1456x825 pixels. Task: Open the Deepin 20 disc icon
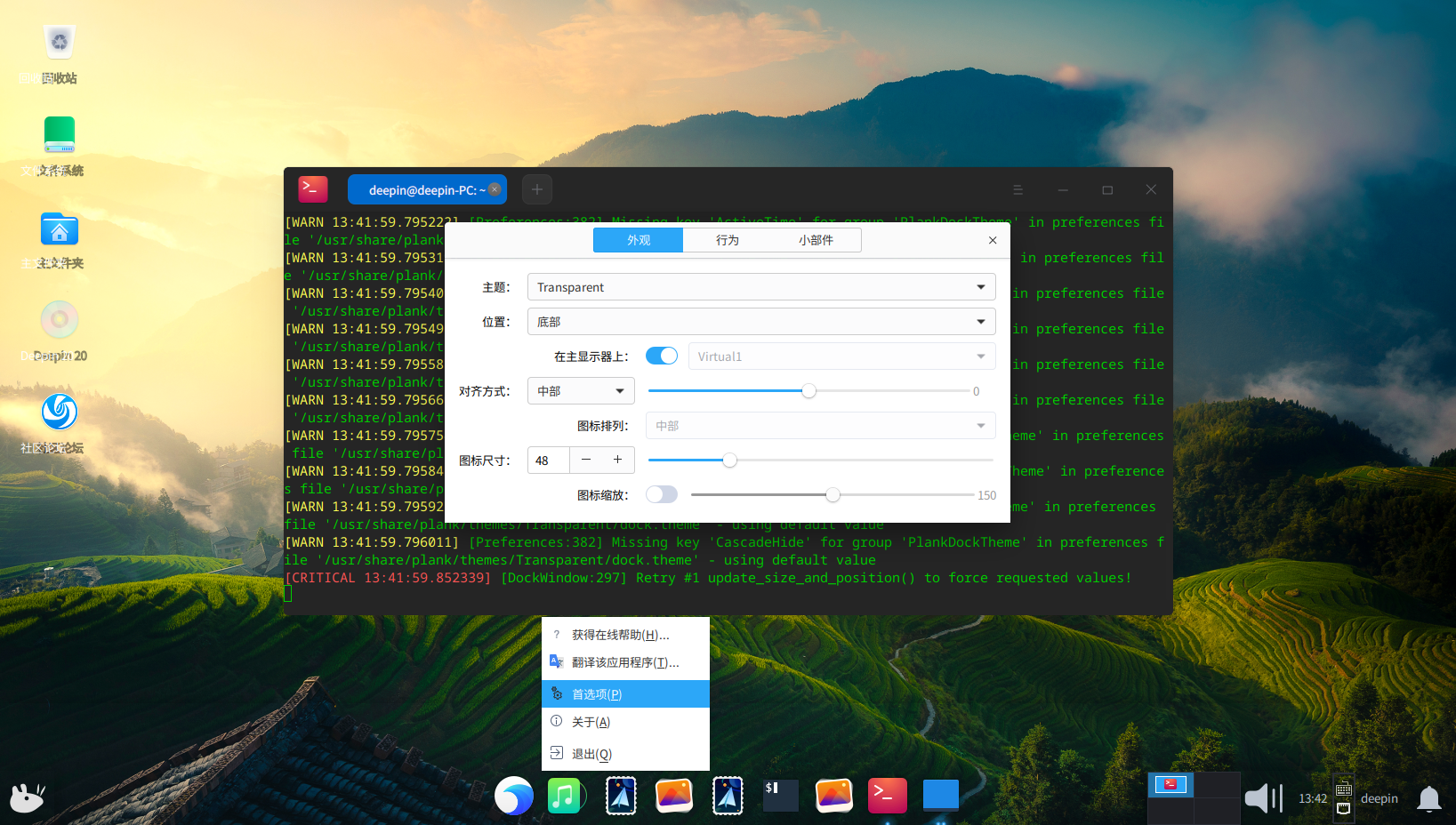pos(60,319)
